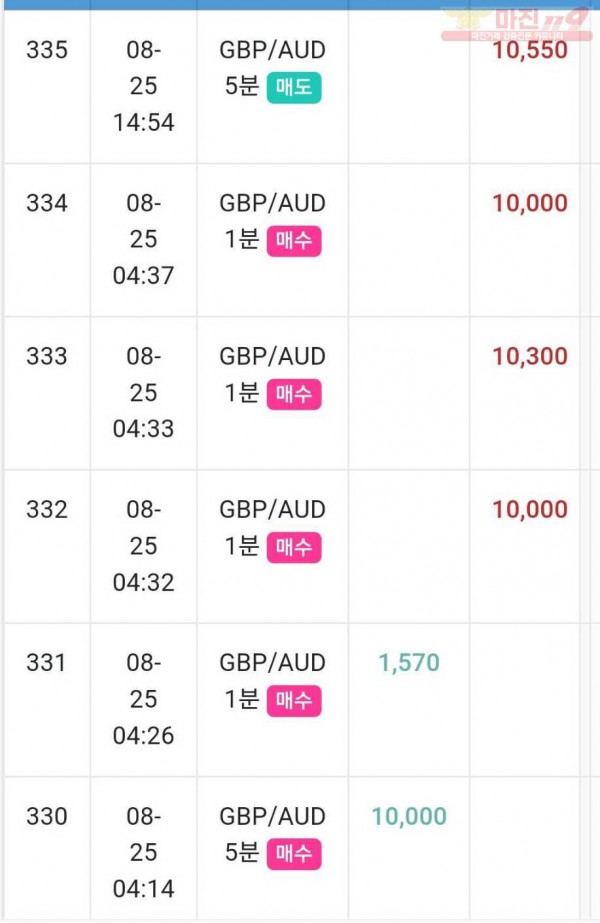This screenshot has width=600, height=923.
Task: Click the 08-25 04:37 timestamp cell
Action: (144, 240)
